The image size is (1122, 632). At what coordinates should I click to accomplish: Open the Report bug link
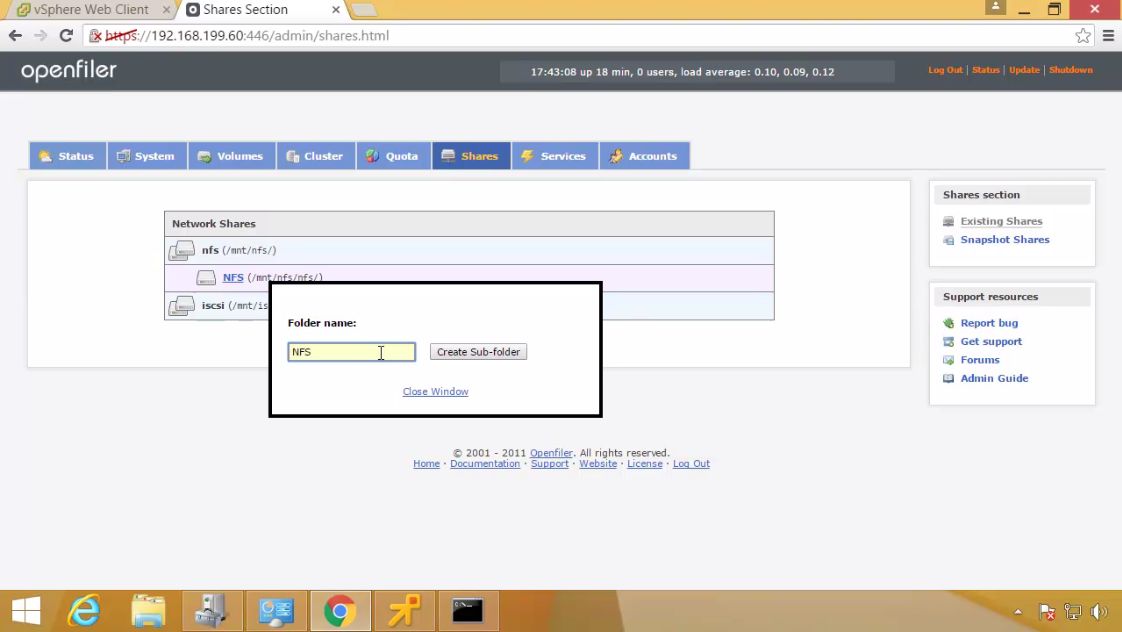point(989,323)
